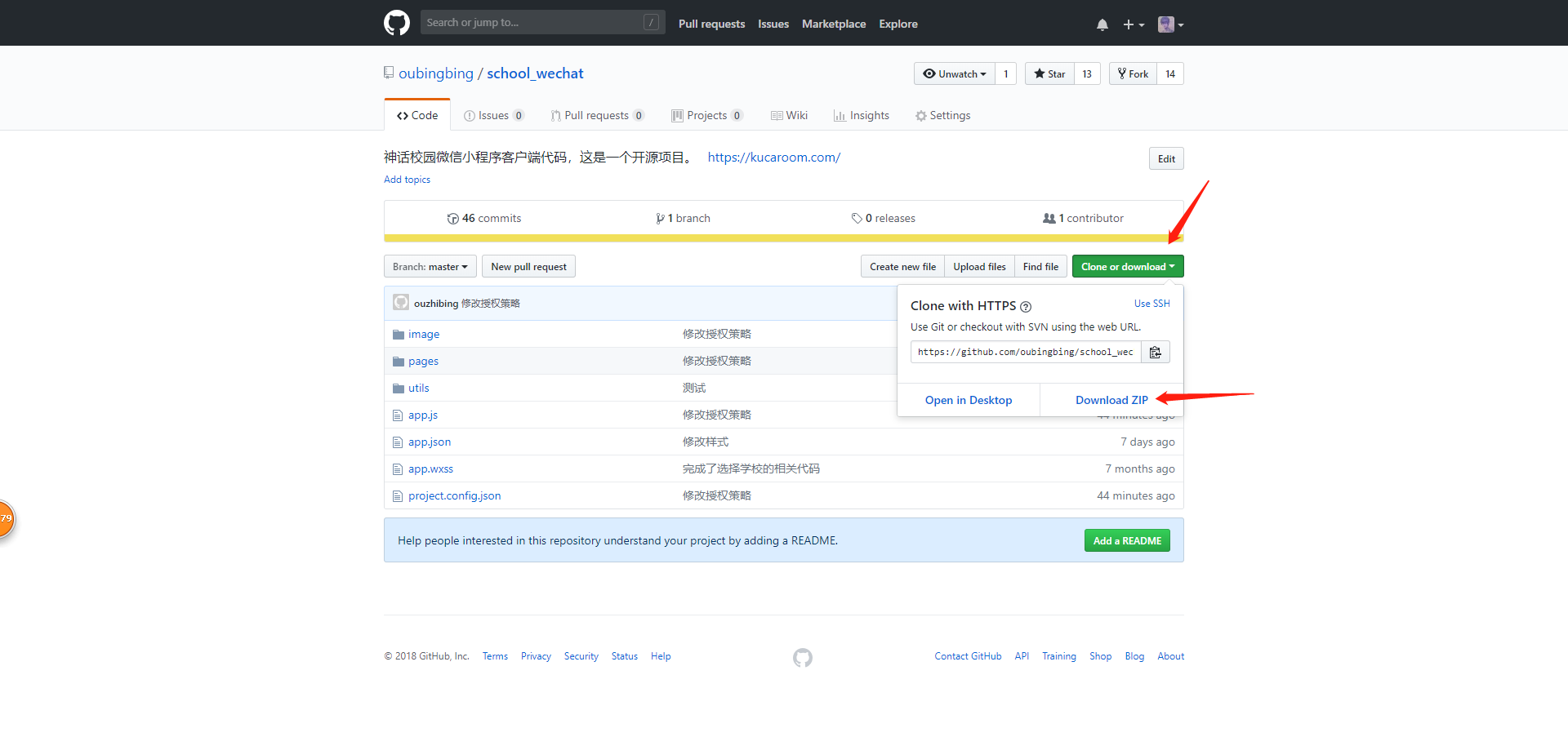Click the GitHub Octocat logo in header
This screenshot has height=755, width=1568.
pyautogui.click(x=397, y=23)
